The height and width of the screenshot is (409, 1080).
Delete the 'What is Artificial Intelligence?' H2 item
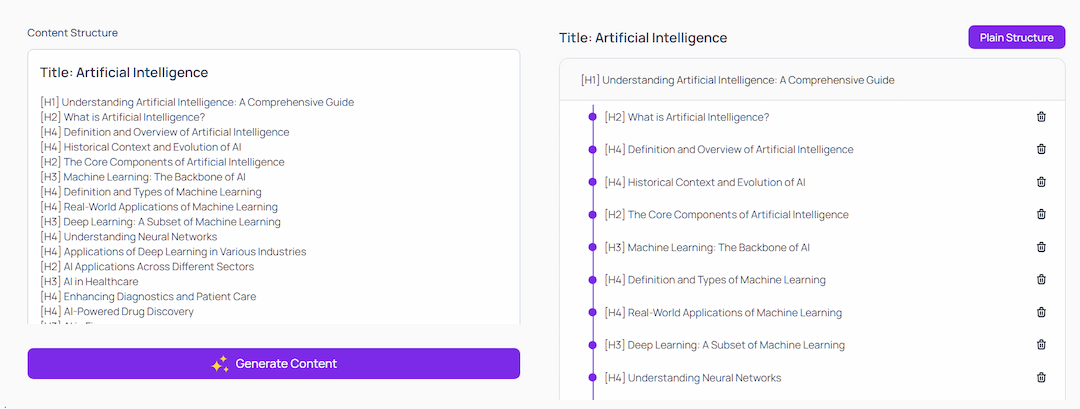(1041, 117)
